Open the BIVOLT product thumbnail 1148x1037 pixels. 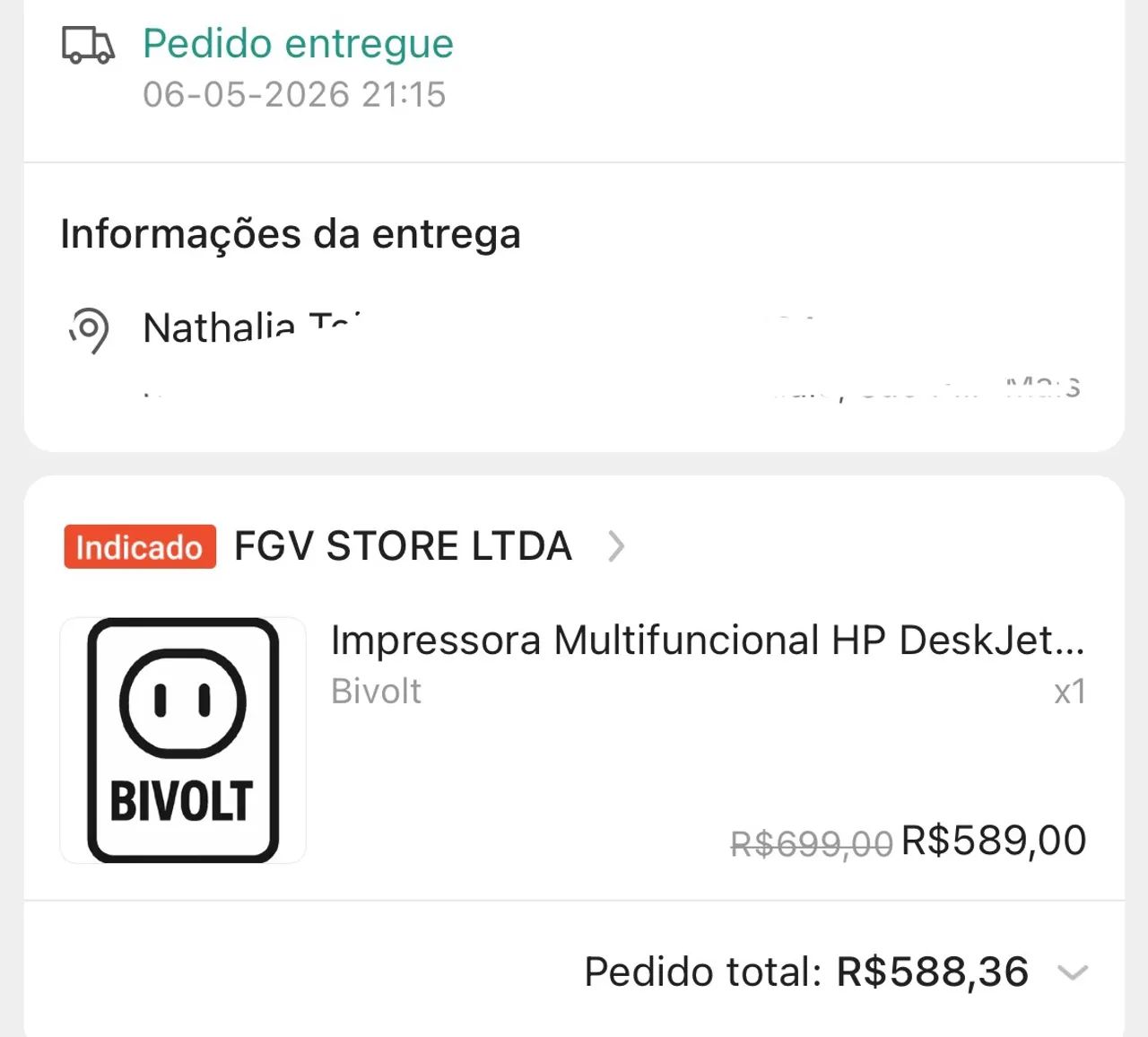[x=183, y=740]
